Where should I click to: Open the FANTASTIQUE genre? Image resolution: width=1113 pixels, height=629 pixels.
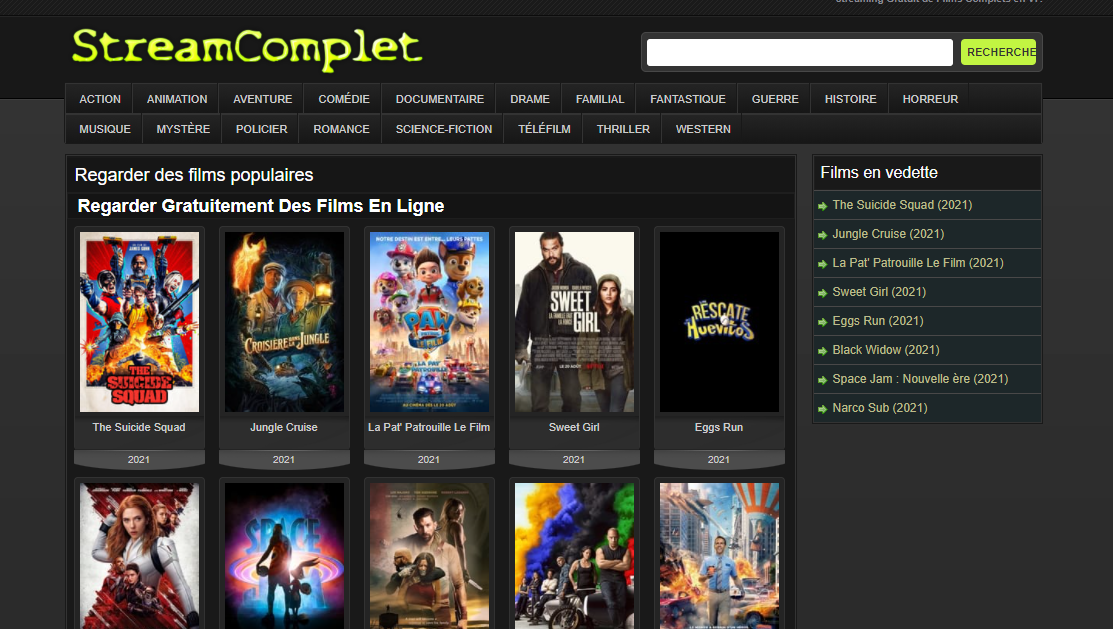coord(688,99)
